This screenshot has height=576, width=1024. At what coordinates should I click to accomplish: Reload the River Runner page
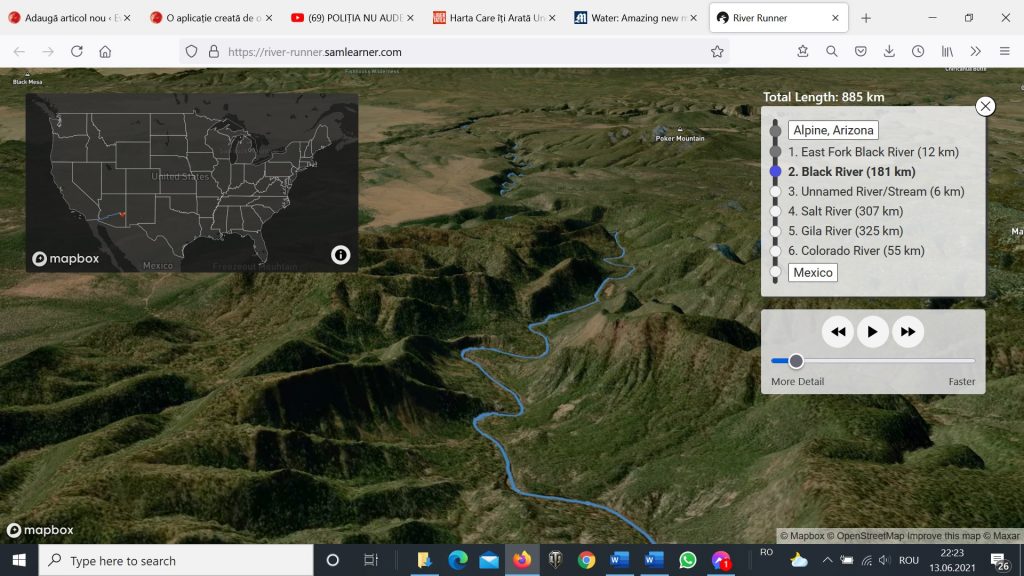pyautogui.click(x=76, y=52)
